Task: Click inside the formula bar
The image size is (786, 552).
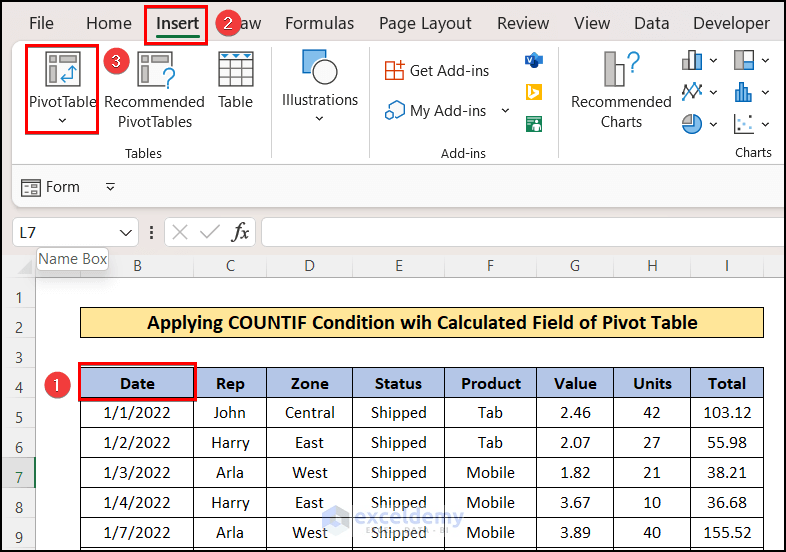Action: [x=523, y=232]
